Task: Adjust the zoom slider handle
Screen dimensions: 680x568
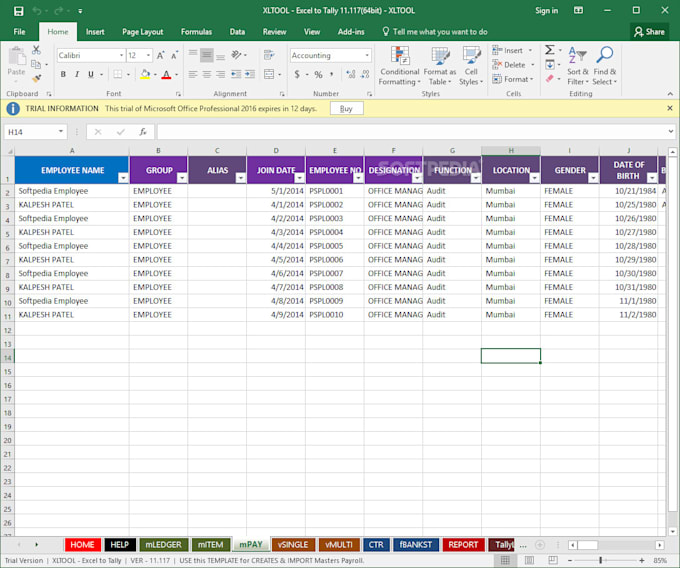Action: click(x=601, y=560)
